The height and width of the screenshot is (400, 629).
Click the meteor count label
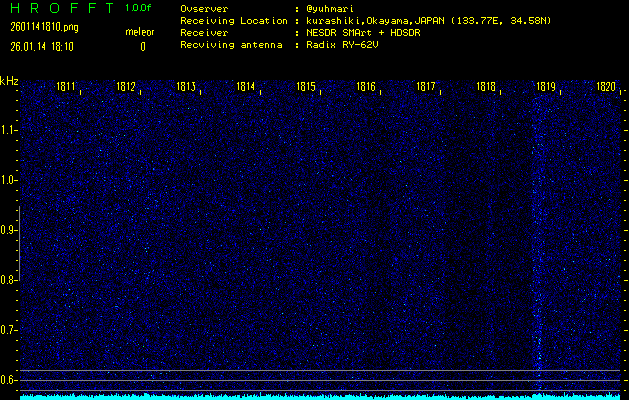click(x=140, y=33)
